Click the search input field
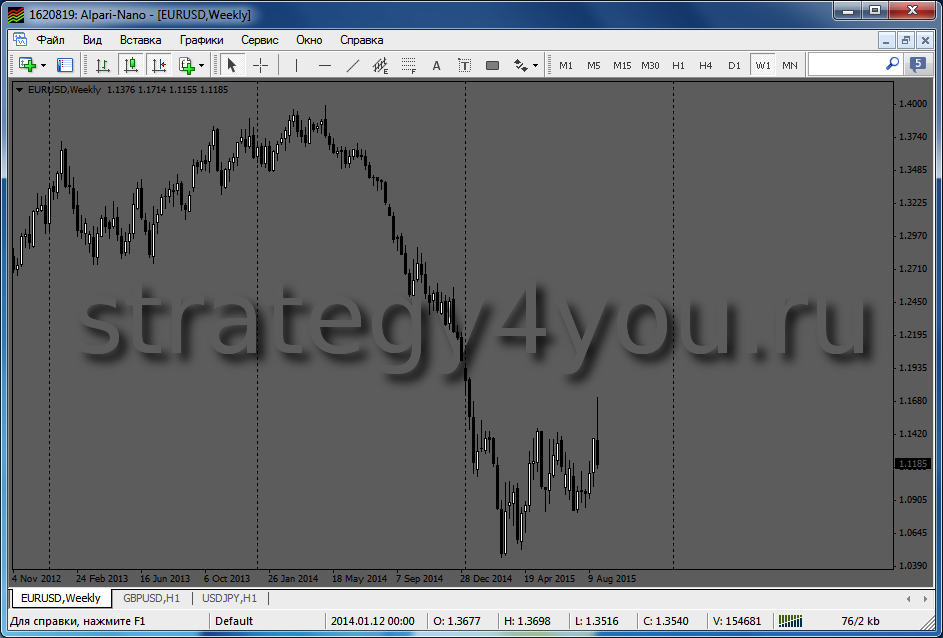The image size is (943, 638). point(845,64)
